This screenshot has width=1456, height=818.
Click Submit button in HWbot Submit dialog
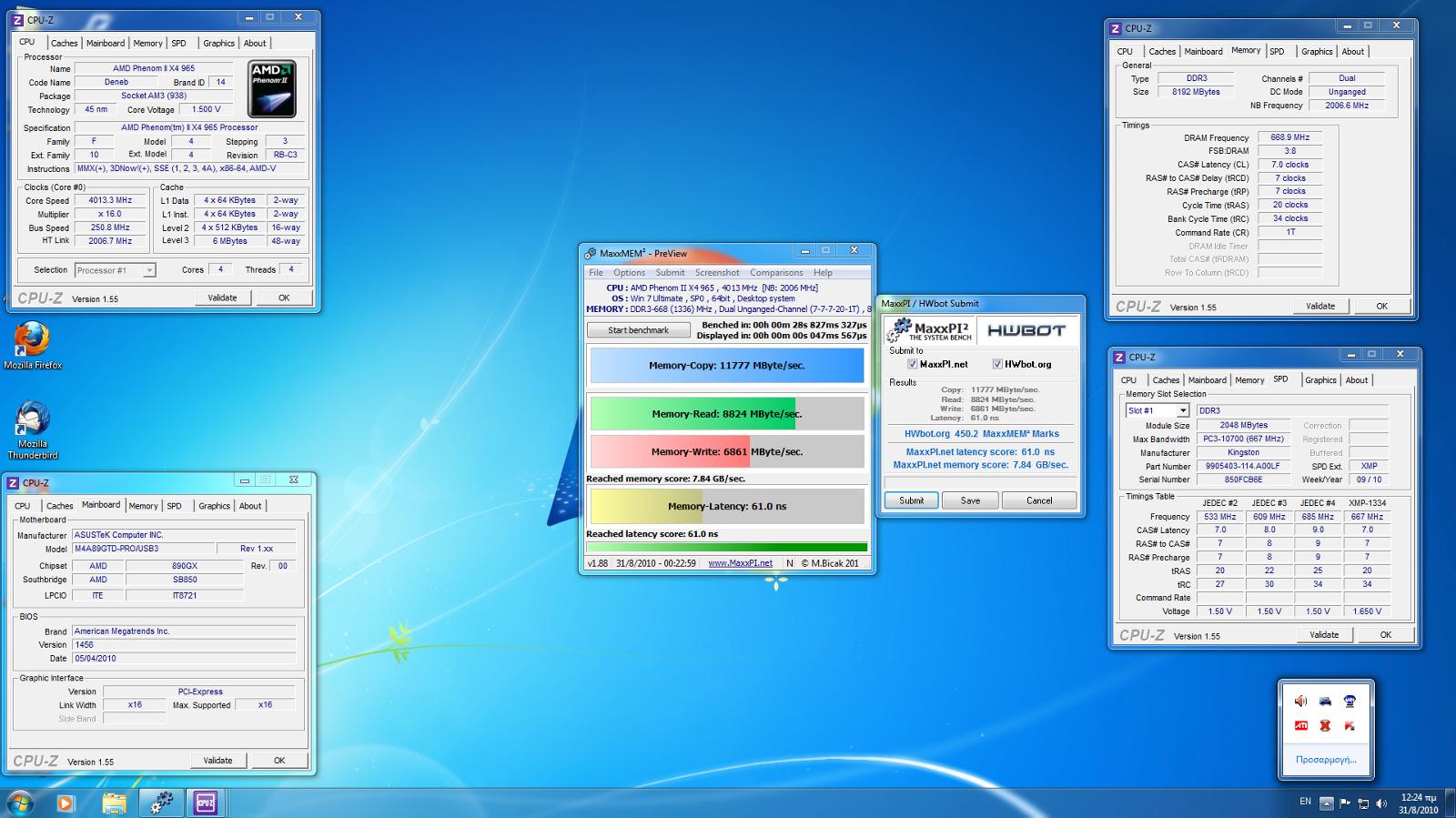coord(911,500)
